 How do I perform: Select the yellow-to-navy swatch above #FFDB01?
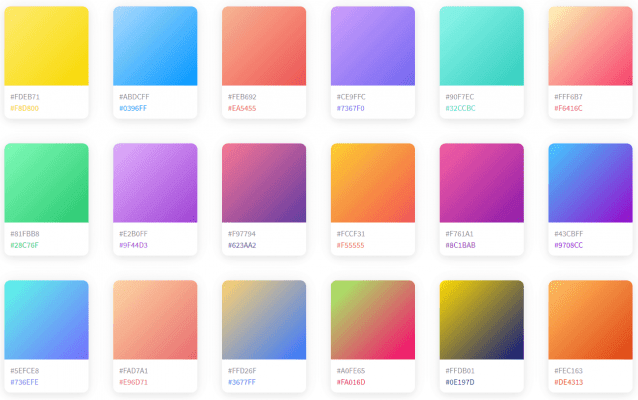coord(482,320)
